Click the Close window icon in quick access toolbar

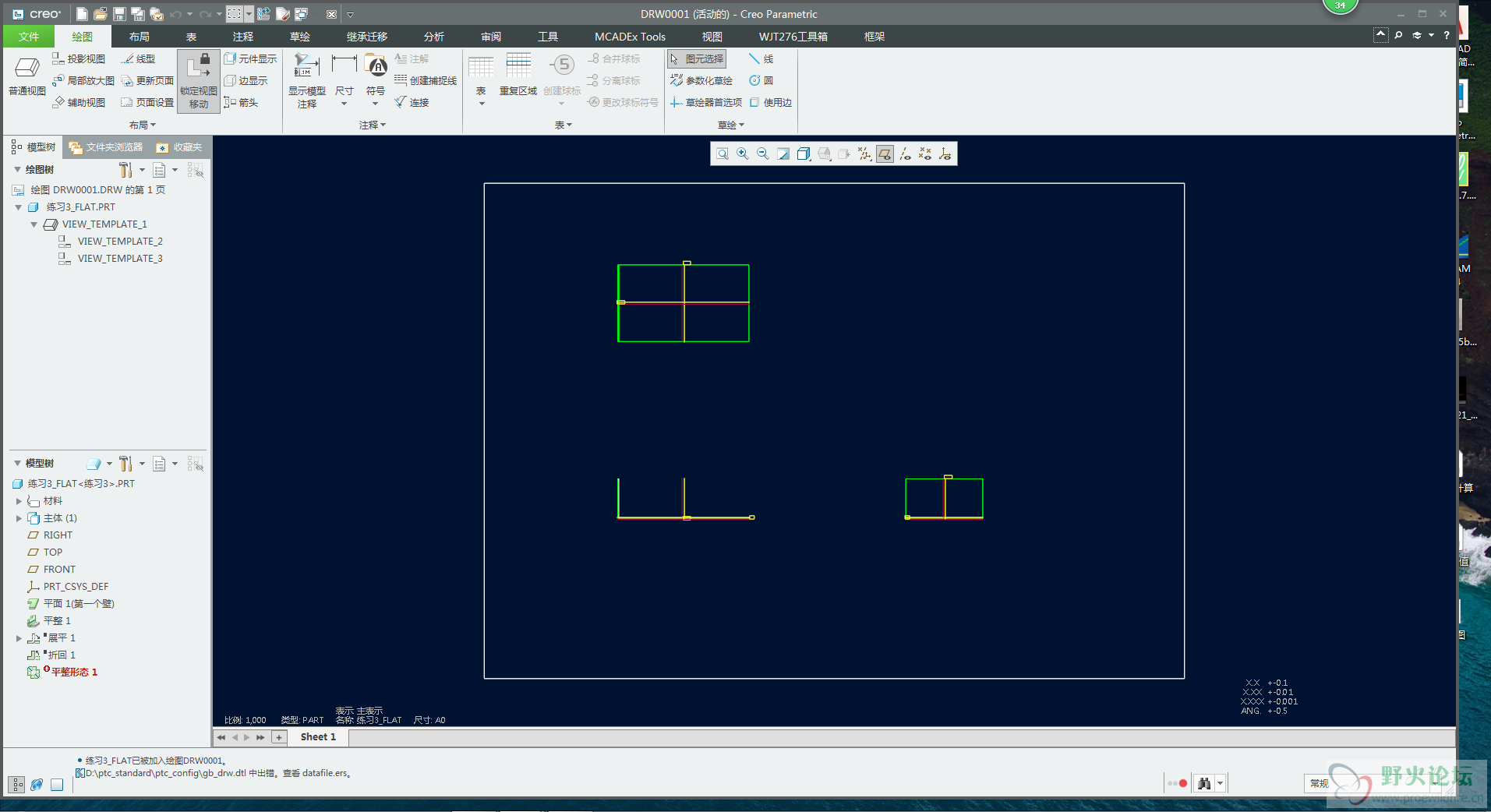pos(331,14)
